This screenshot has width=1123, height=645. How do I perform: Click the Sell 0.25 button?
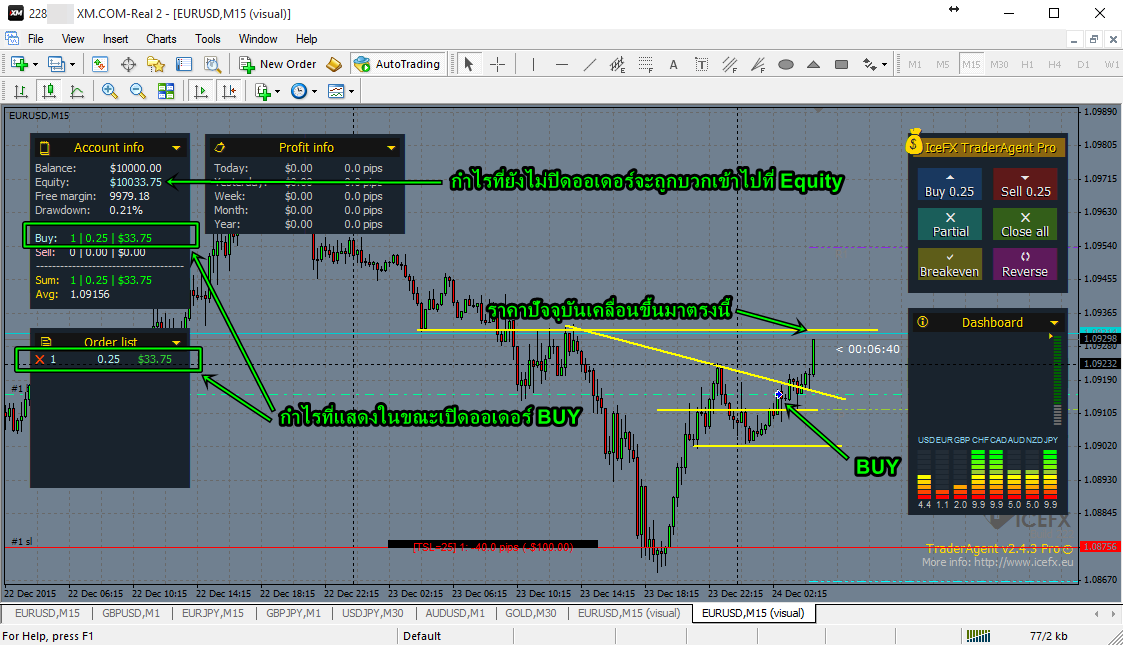[1025, 185]
